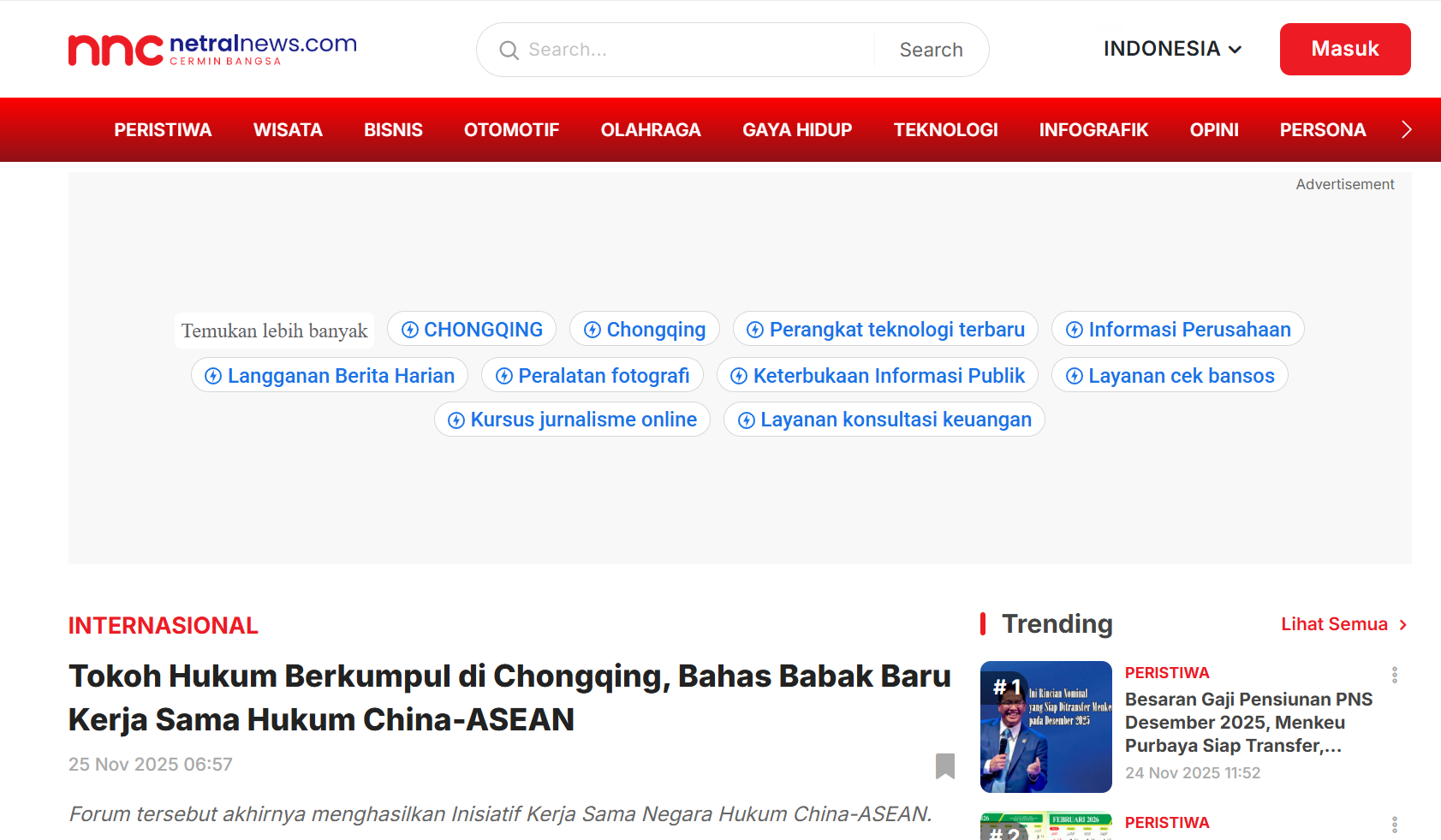
Task: Open the PERISTIWA category
Action: (163, 130)
